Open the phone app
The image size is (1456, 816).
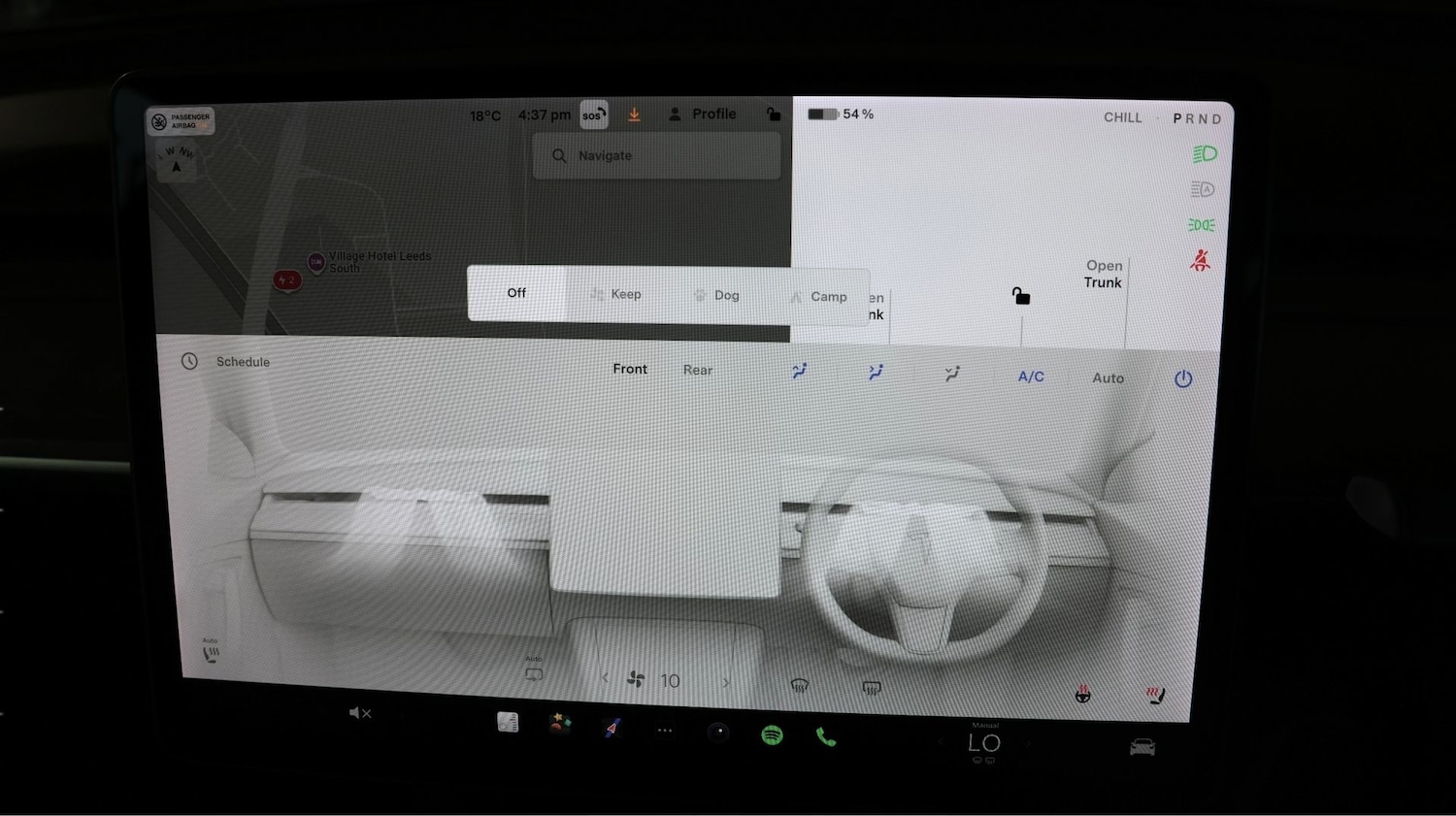click(x=825, y=737)
